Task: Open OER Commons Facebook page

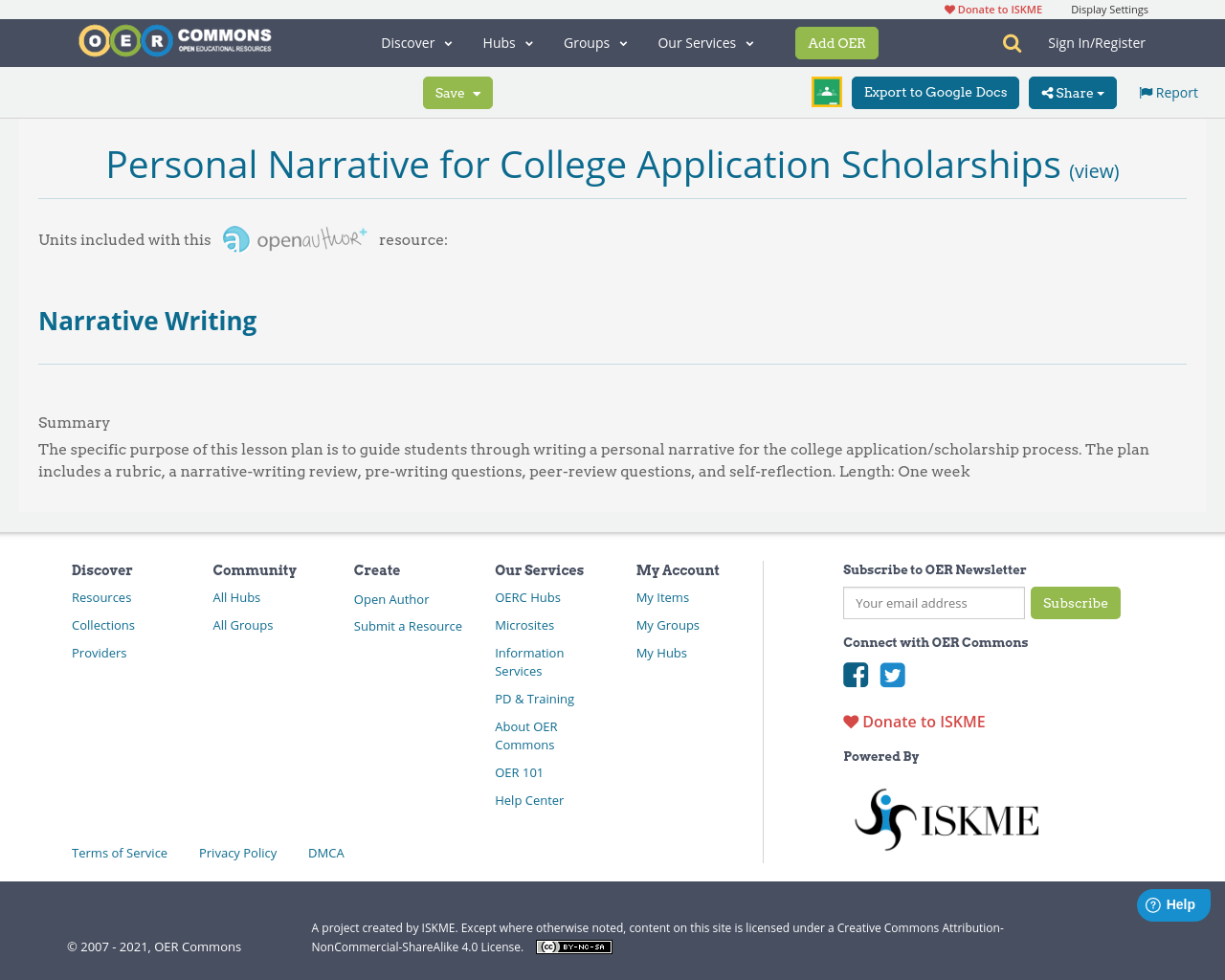Action: click(x=856, y=675)
